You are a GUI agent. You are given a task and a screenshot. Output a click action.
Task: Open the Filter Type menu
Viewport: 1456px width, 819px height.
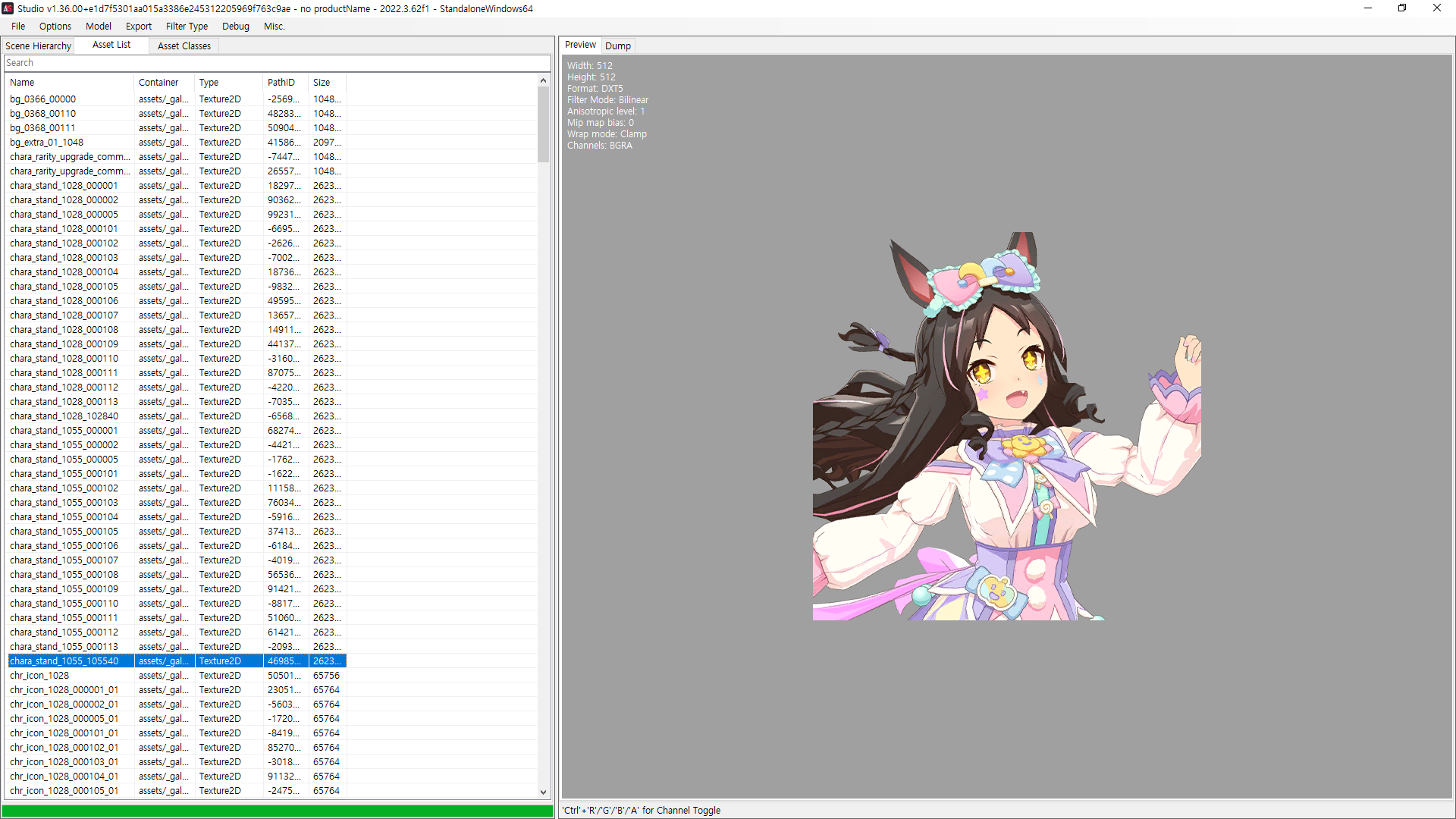click(x=187, y=26)
